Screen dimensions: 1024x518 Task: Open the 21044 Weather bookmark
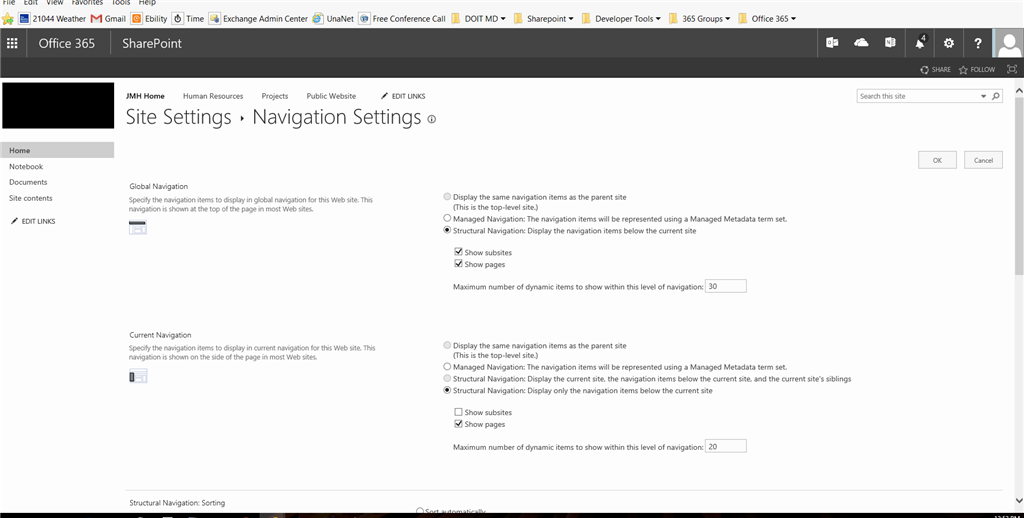[53, 19]
